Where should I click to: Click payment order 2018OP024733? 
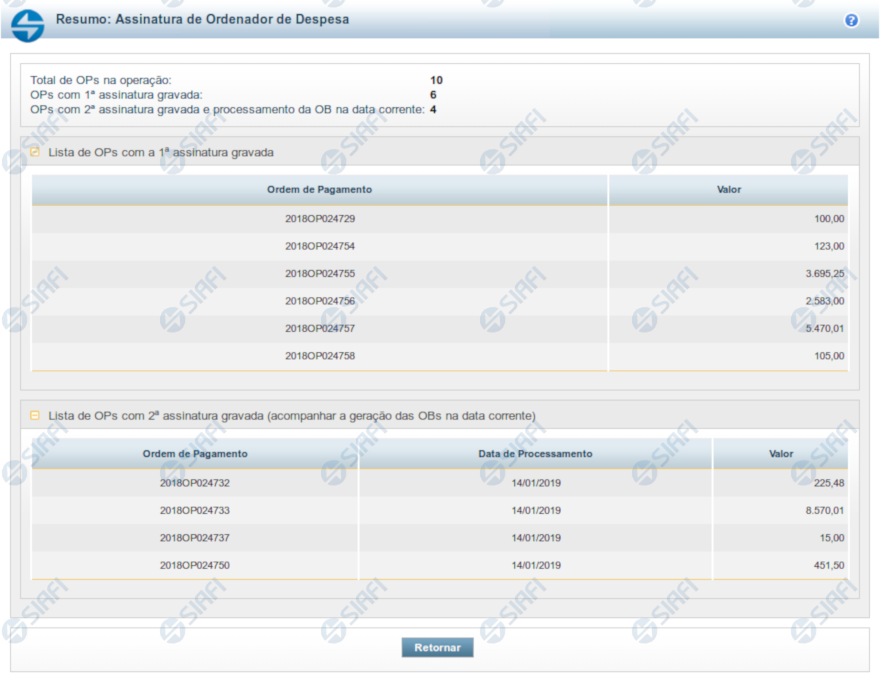(x=195, y=510)
